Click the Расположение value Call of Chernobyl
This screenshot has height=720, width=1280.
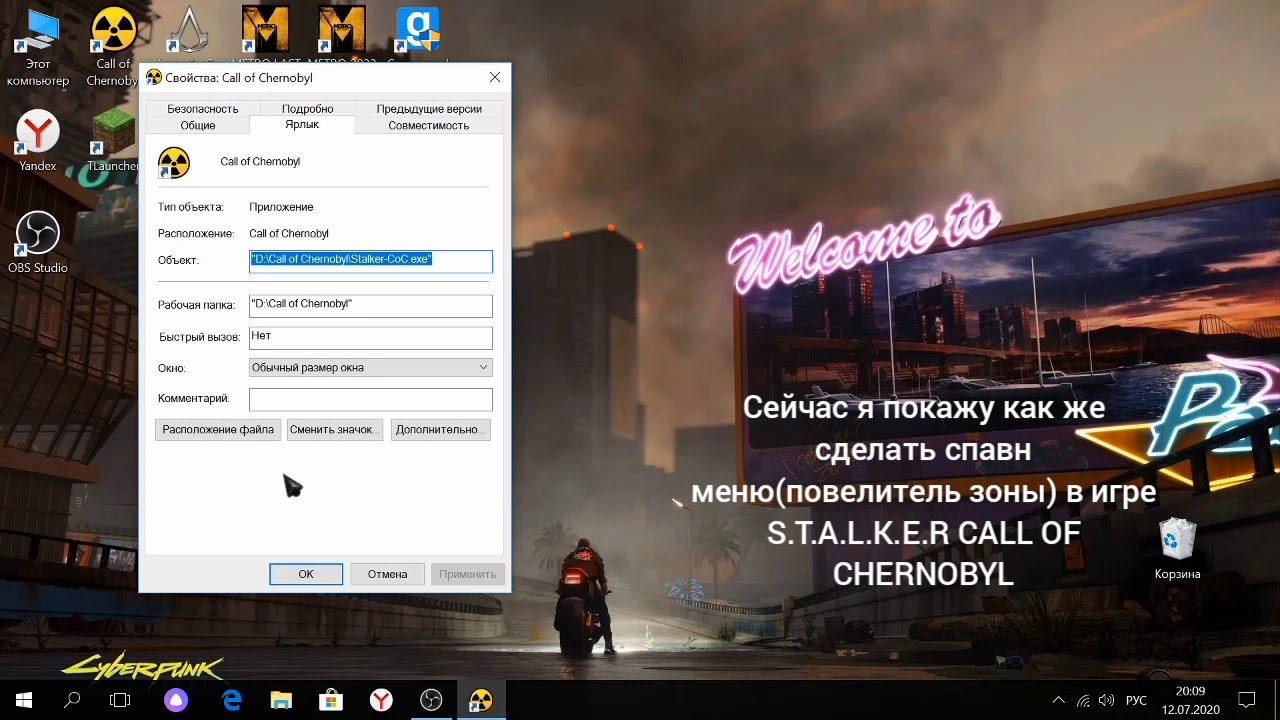[x=289, y=234]
